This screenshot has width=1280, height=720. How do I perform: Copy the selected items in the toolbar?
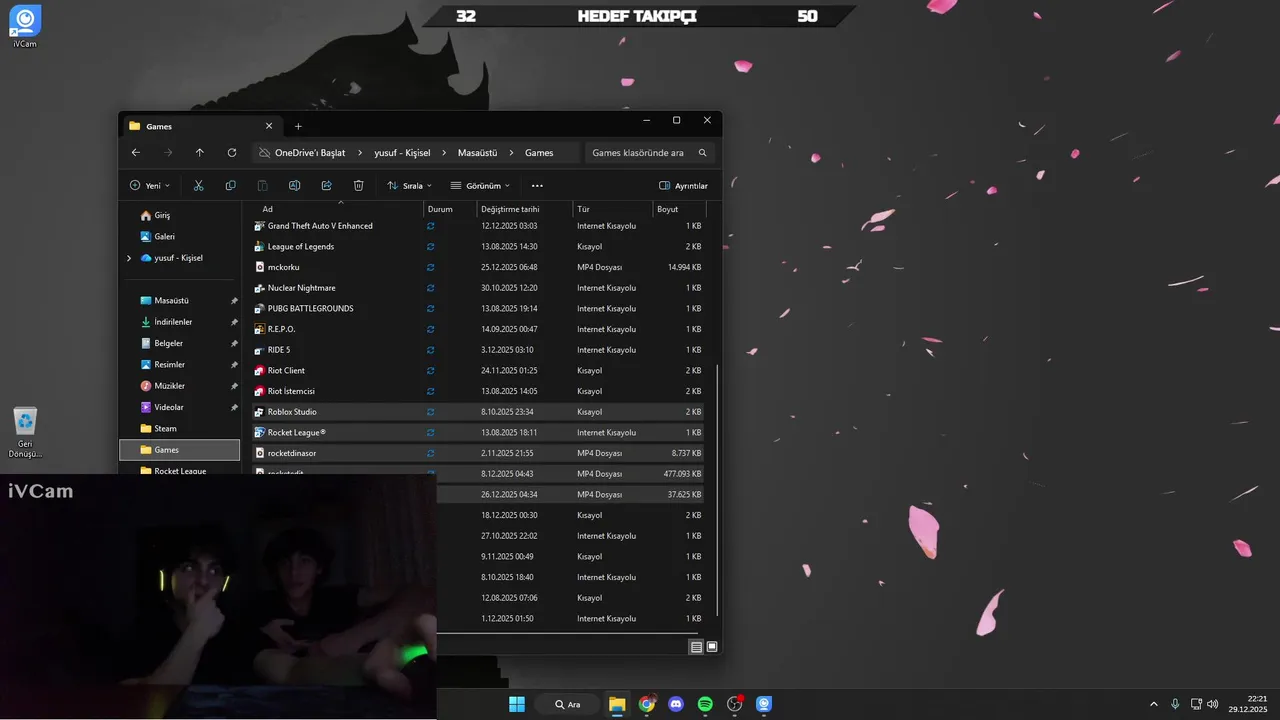tap(231, 186)
